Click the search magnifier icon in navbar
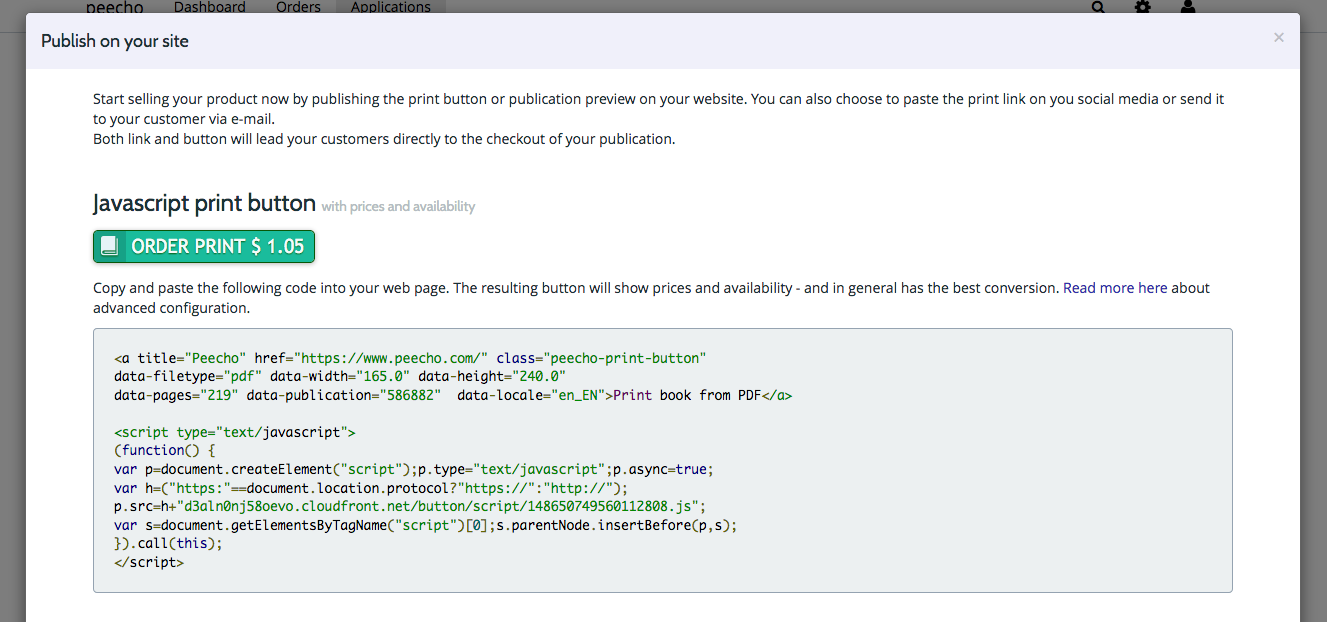The image size is (1327, 622). 1098,7
